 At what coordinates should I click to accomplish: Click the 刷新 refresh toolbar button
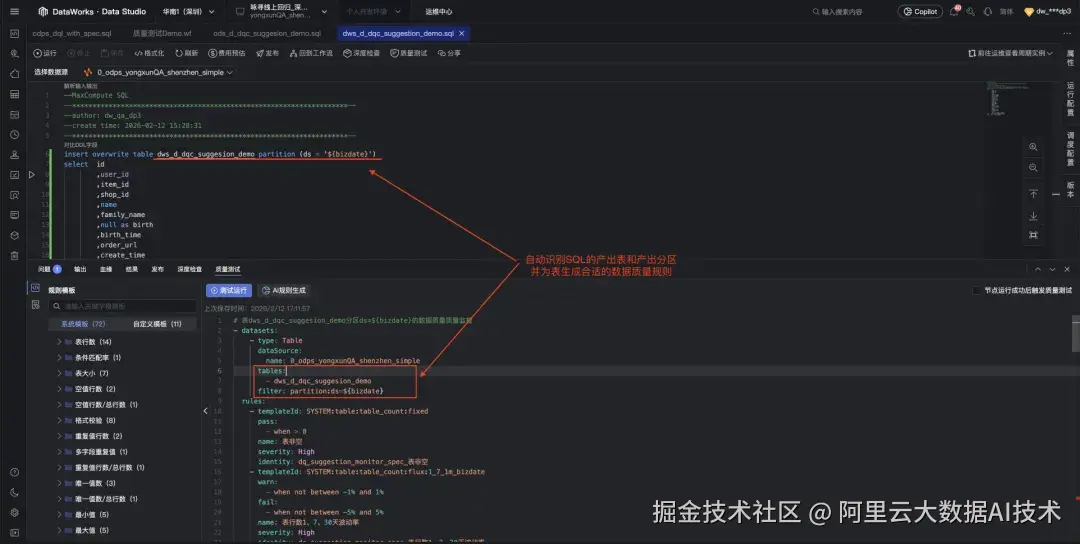[187, 53]
